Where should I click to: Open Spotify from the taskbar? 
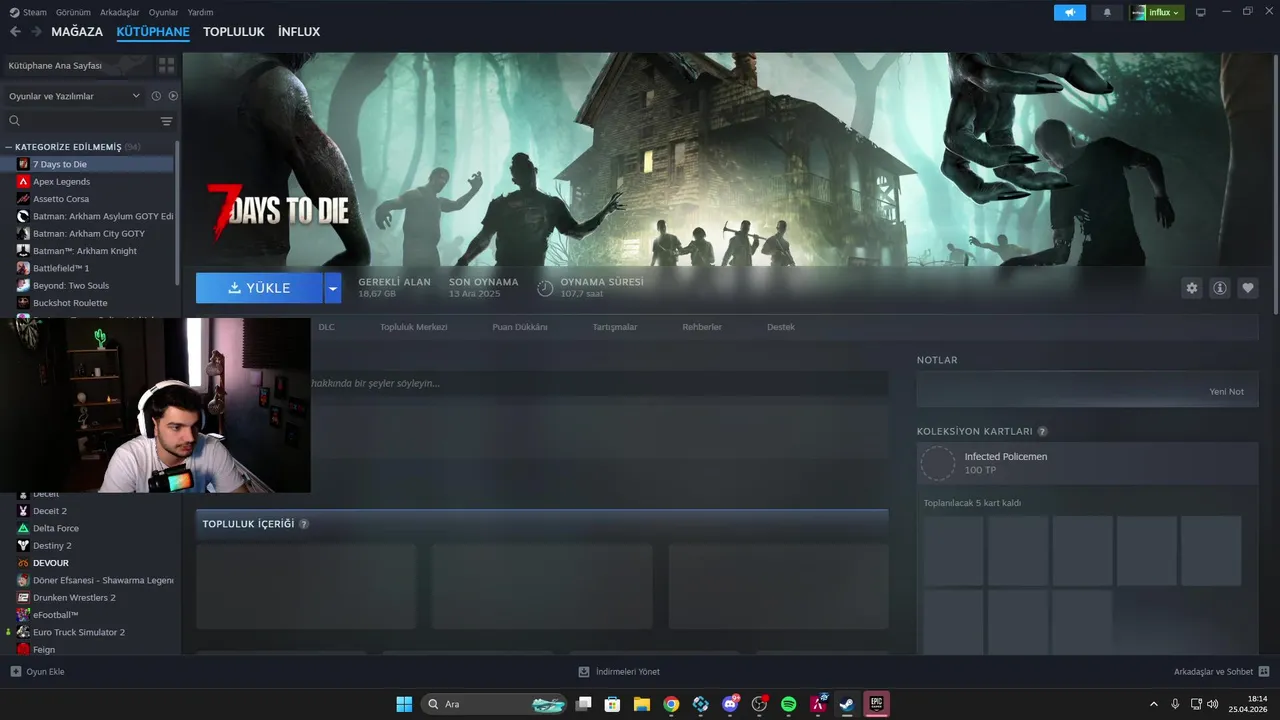coord(788,704)
